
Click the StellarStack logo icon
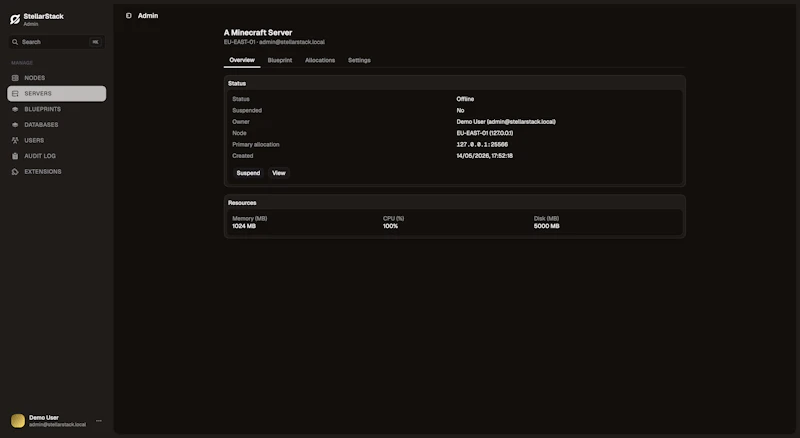coord(15,19)
